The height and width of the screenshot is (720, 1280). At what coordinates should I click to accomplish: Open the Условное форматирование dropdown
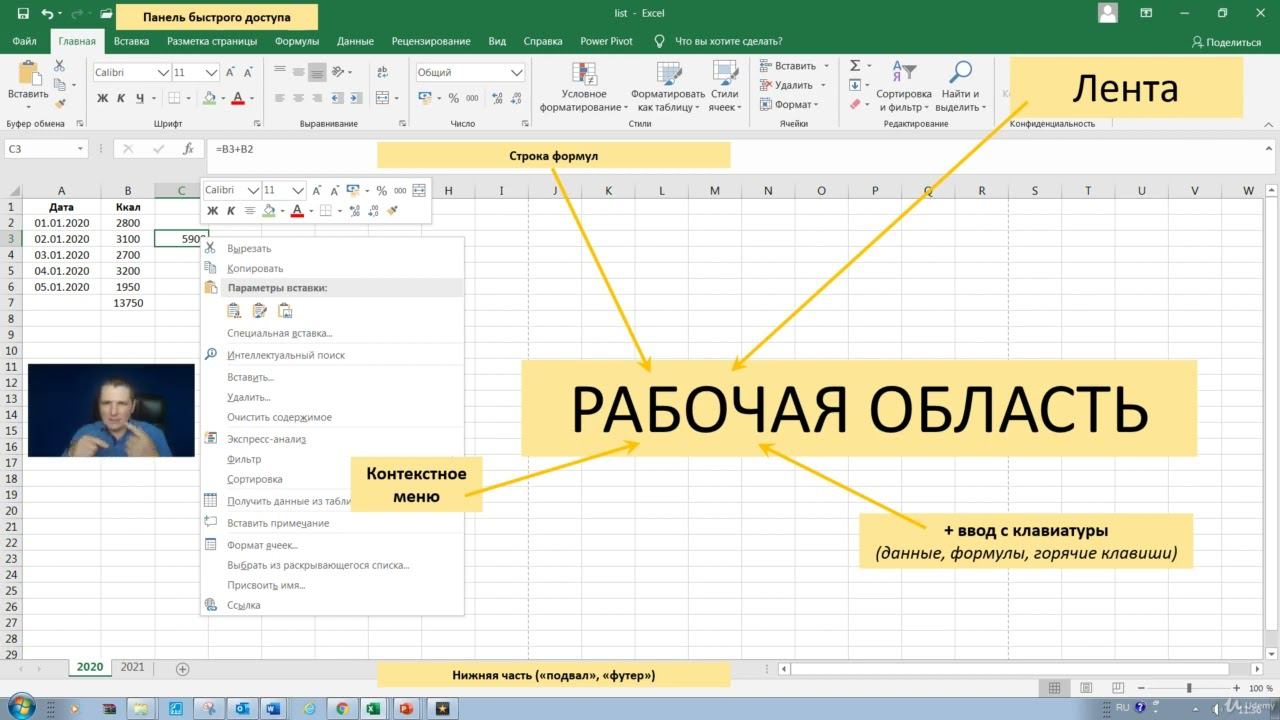click(584, 86)
